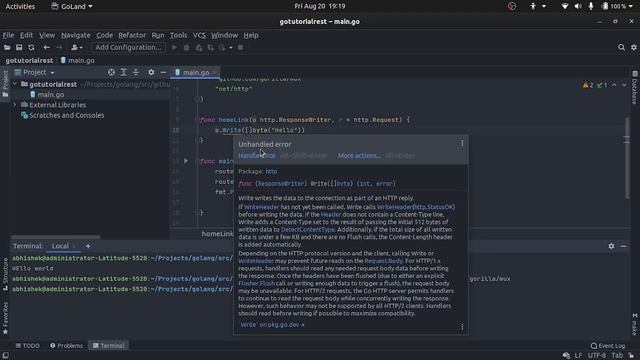Click the Search Everywhere magnifier icon
This screenshot has height=360, width=640.
click(x=621, y=47)
